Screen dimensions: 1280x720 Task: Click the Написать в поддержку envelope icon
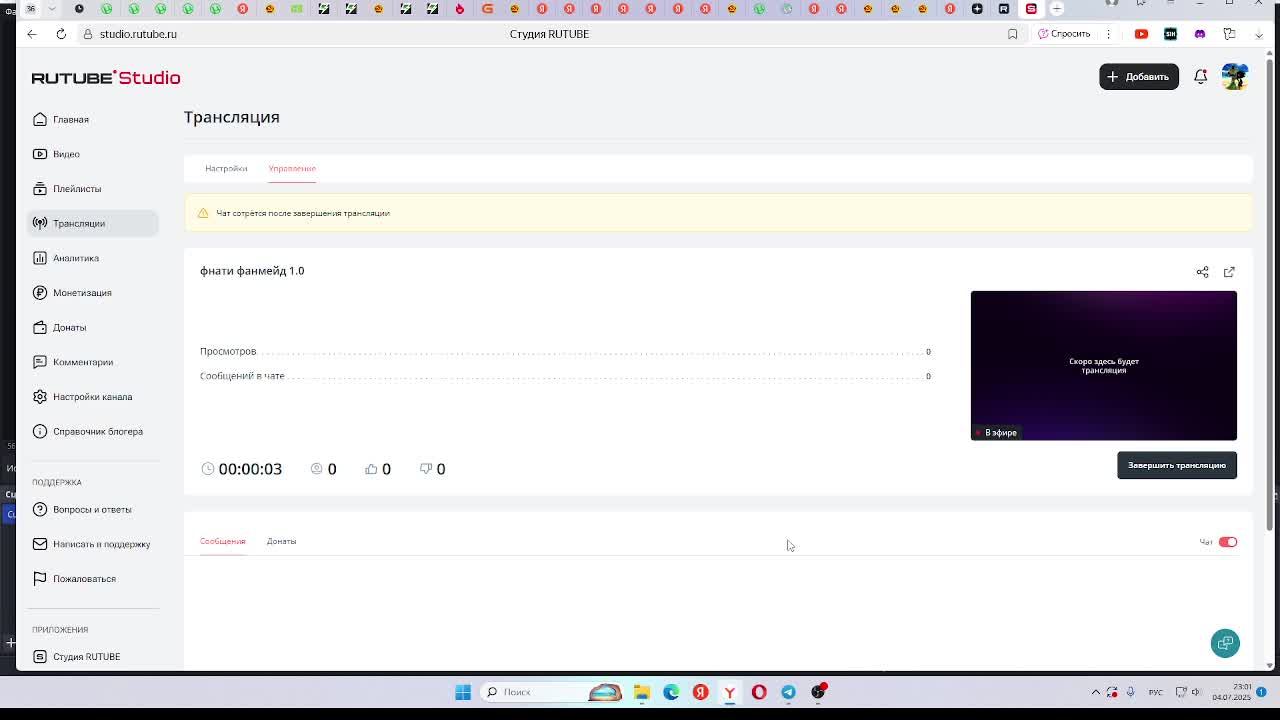[40, 544]
